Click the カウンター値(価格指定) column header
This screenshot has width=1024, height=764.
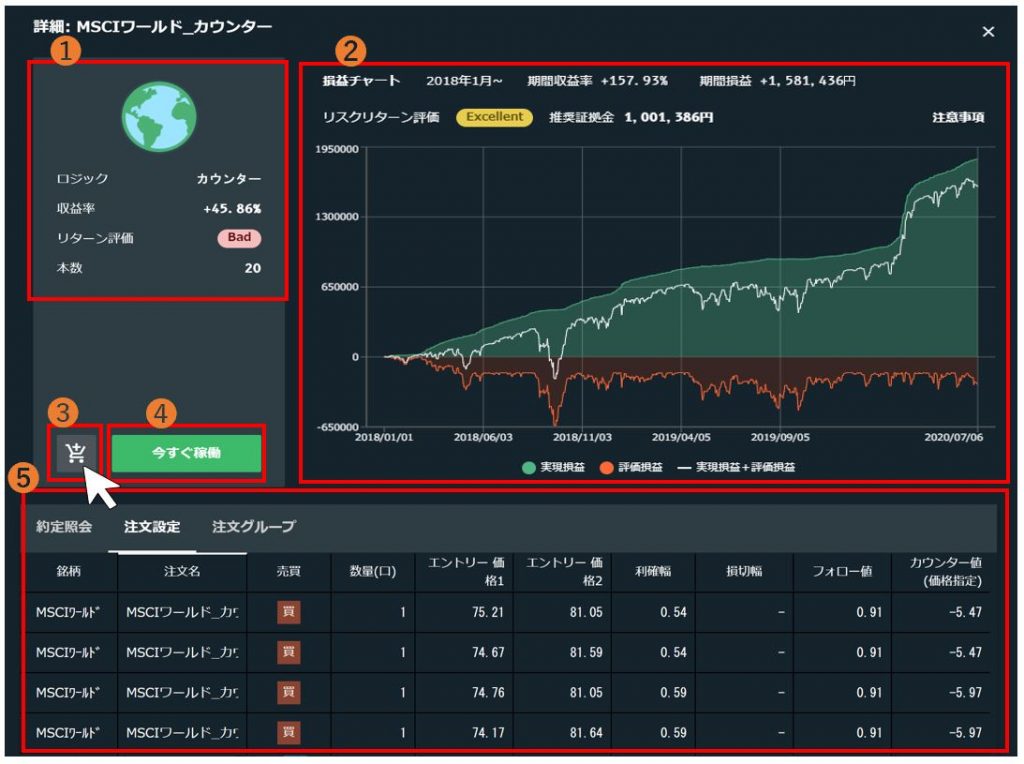tap(946, 571)
